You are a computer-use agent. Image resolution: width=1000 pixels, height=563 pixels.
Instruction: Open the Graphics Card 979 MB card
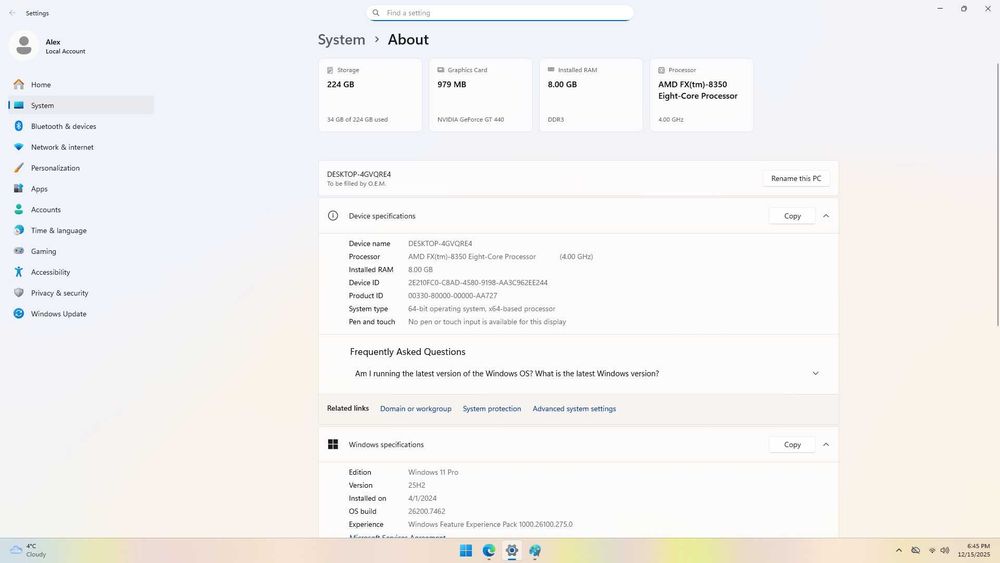coord(480,95)
